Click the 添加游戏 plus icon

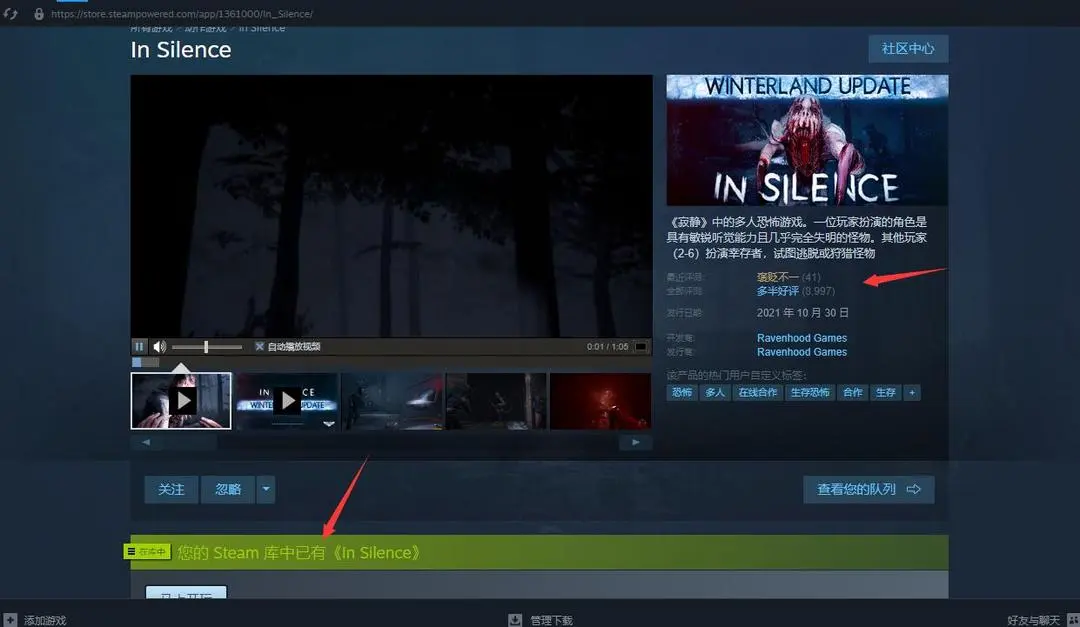[10, 620]
